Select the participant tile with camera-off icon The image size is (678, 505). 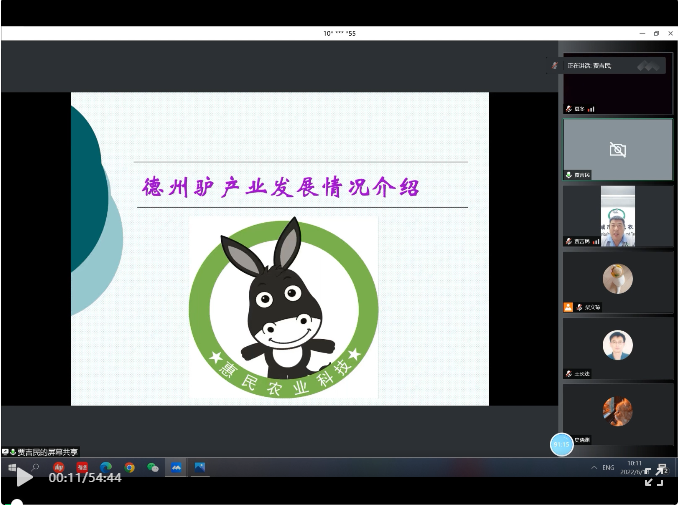pyautogui.click(x=617, y=149)
